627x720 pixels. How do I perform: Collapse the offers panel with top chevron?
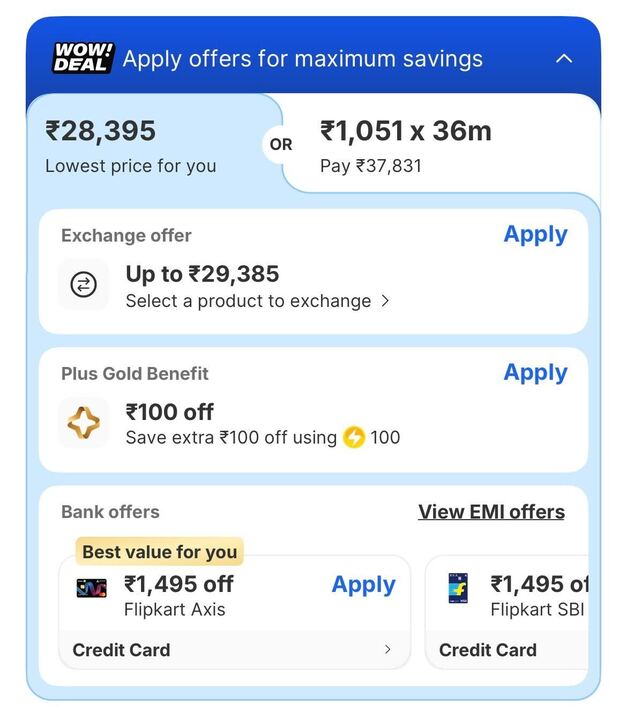coord(564,58)
